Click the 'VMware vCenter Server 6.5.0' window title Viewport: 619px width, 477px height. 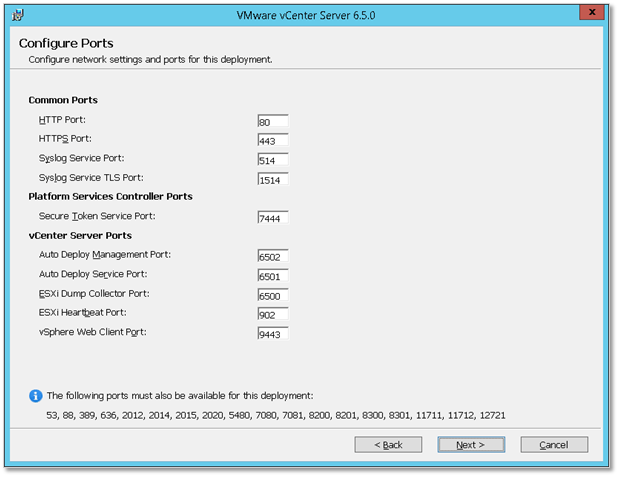[306, 15]
